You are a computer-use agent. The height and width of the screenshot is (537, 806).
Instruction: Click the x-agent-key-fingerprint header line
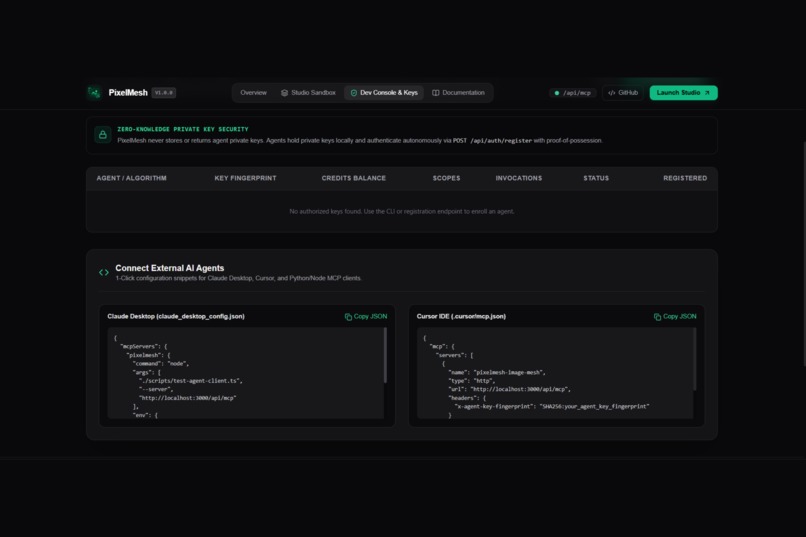[552, 406]
